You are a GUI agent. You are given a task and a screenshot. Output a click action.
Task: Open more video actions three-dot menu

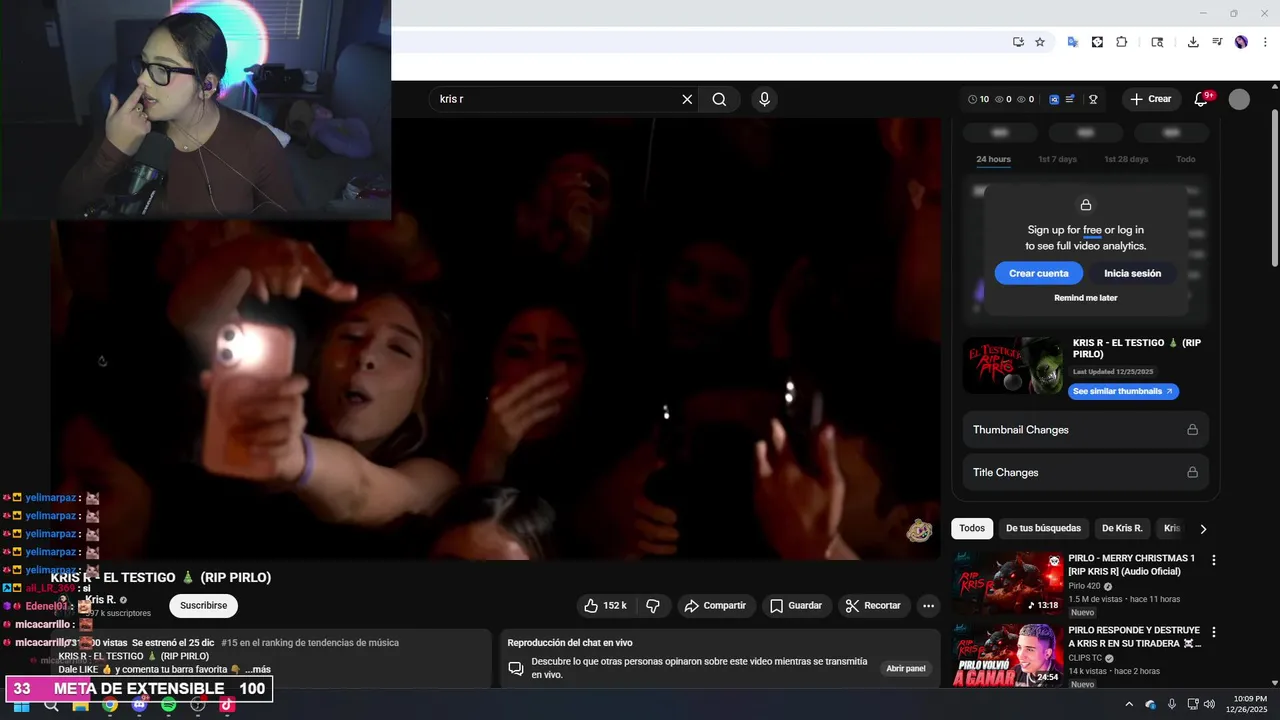[928, 605]
